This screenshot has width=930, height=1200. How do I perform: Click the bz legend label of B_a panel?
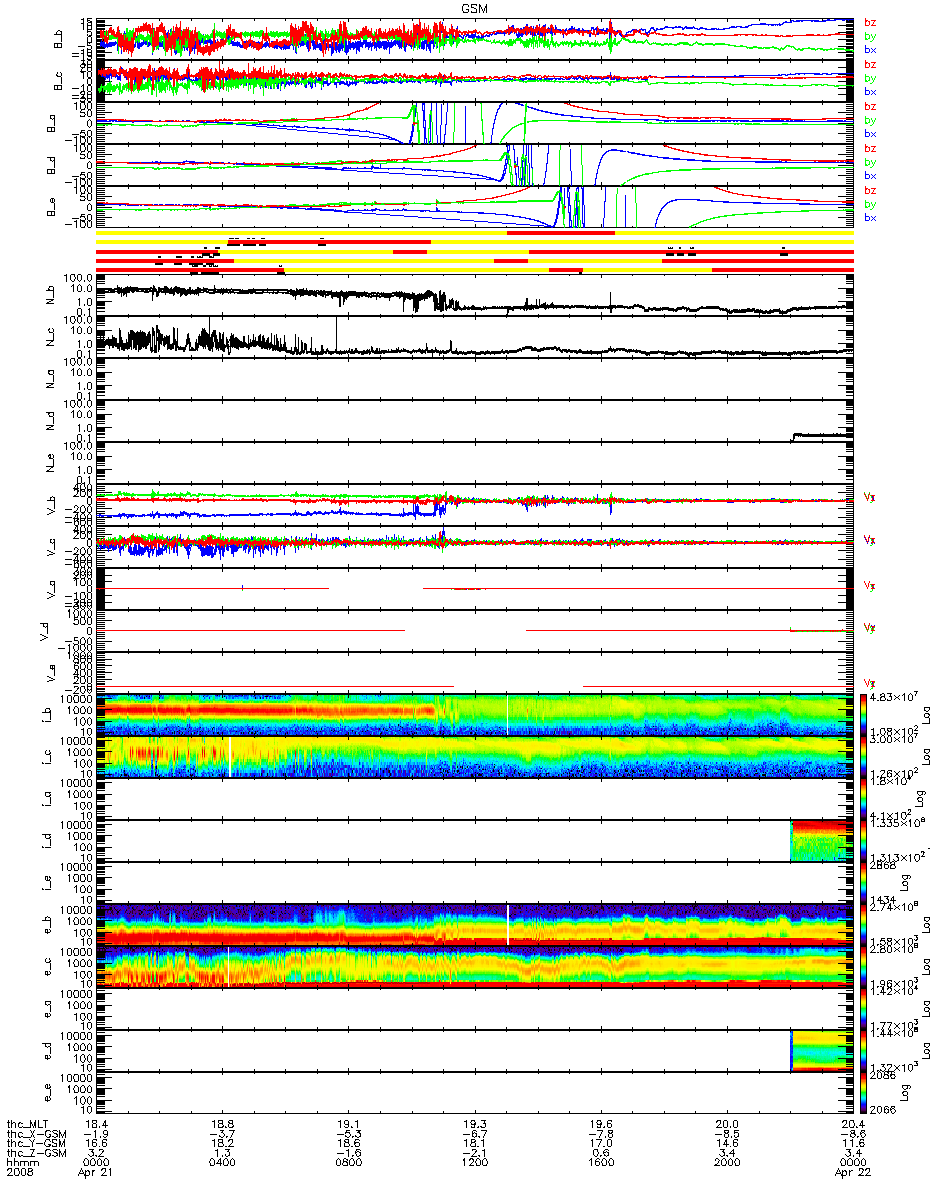click(870, 106)
